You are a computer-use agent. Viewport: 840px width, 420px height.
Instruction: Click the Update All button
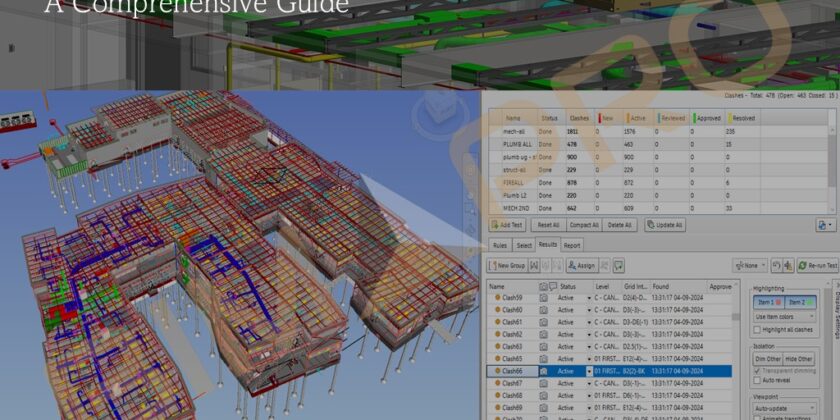(665, 225)
